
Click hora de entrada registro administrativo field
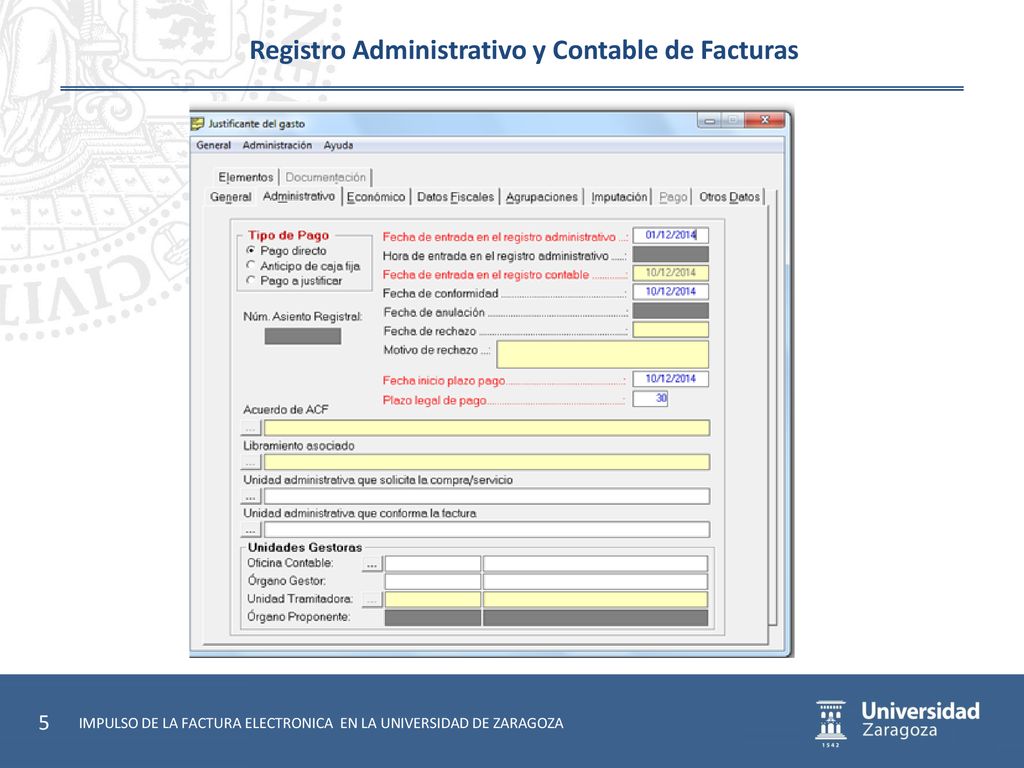[x=671, y=254]
